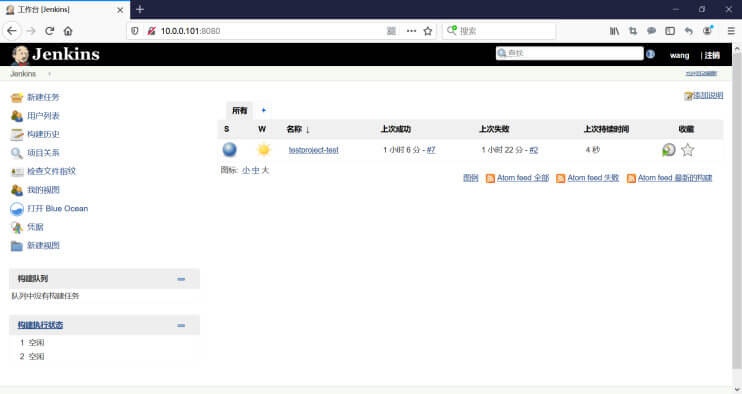Collapse the 构建队列 panel
Screen dimensions: 742x394
point(181,279)
